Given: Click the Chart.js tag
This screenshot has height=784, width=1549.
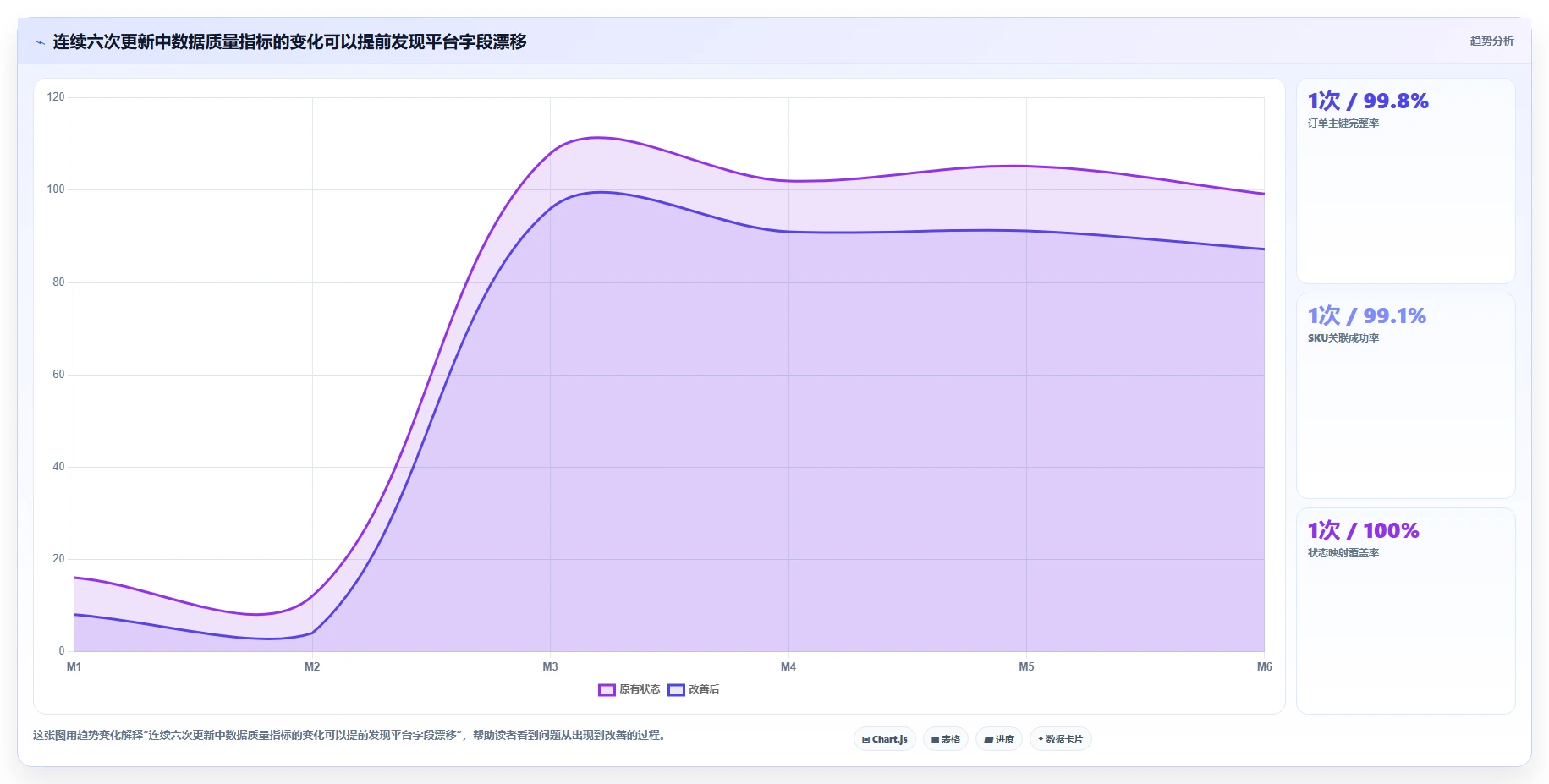Looking at the screenshot, I should (x=885, y=739).
